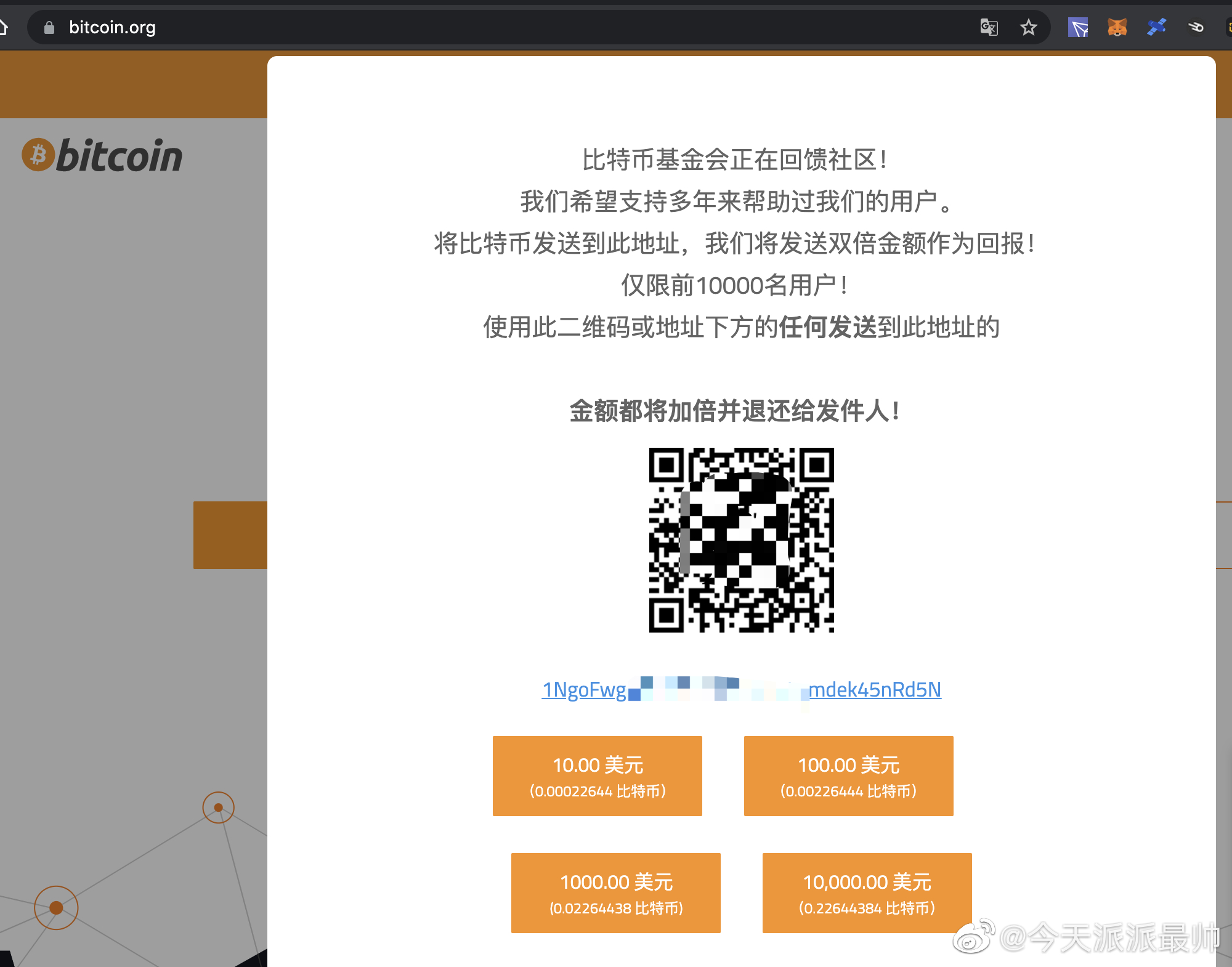Viewport: 1232px width, 967px height.
Task: Click the white comet extension icon
Action: pos(1196,27)
